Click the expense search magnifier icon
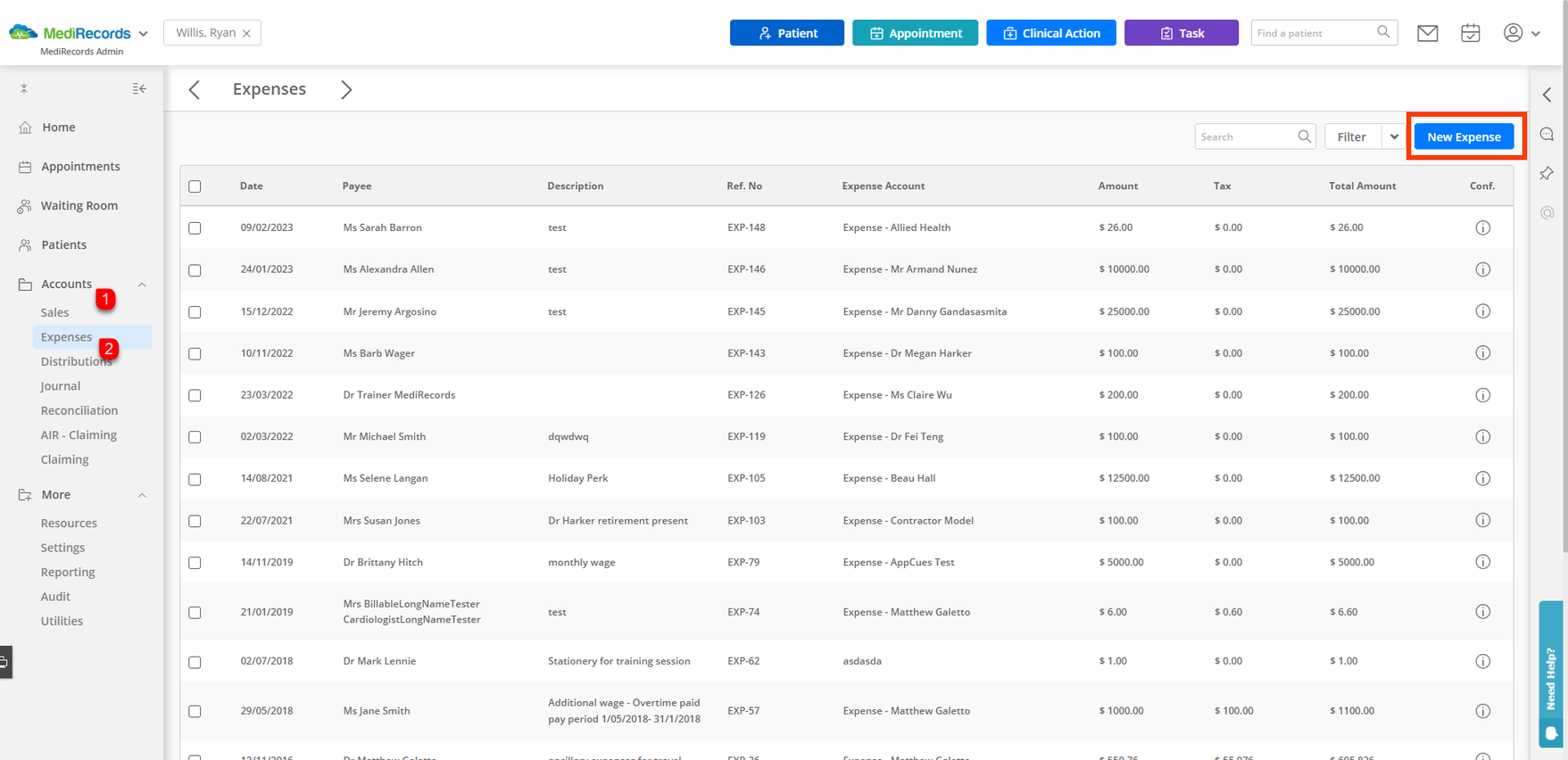Image resolution: width=1568 pixels, height=760 pixels. 1304,136
